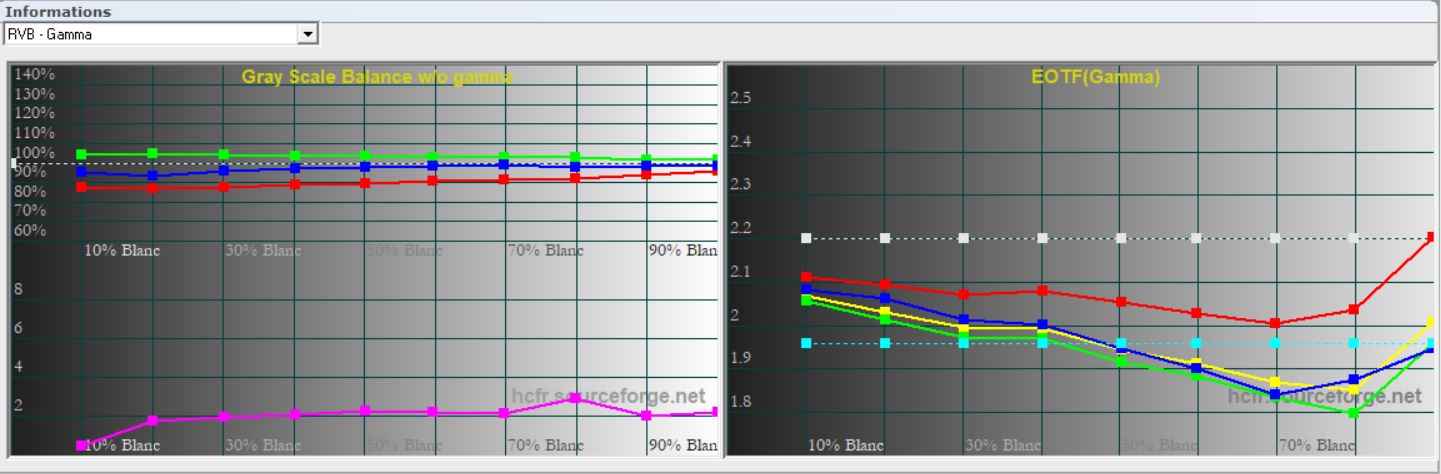Click the 1.9 gamma axis value
Screen dimensions: 1441x474
[741, 358]
